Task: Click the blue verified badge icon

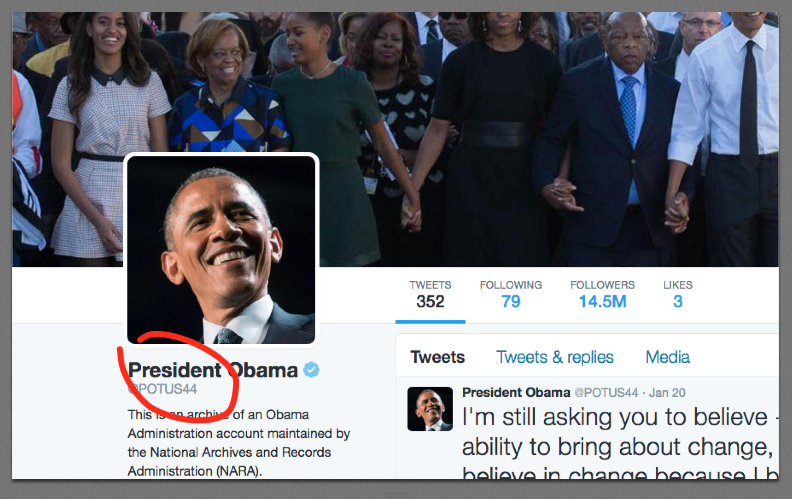Action: click(x=311, y=370)
